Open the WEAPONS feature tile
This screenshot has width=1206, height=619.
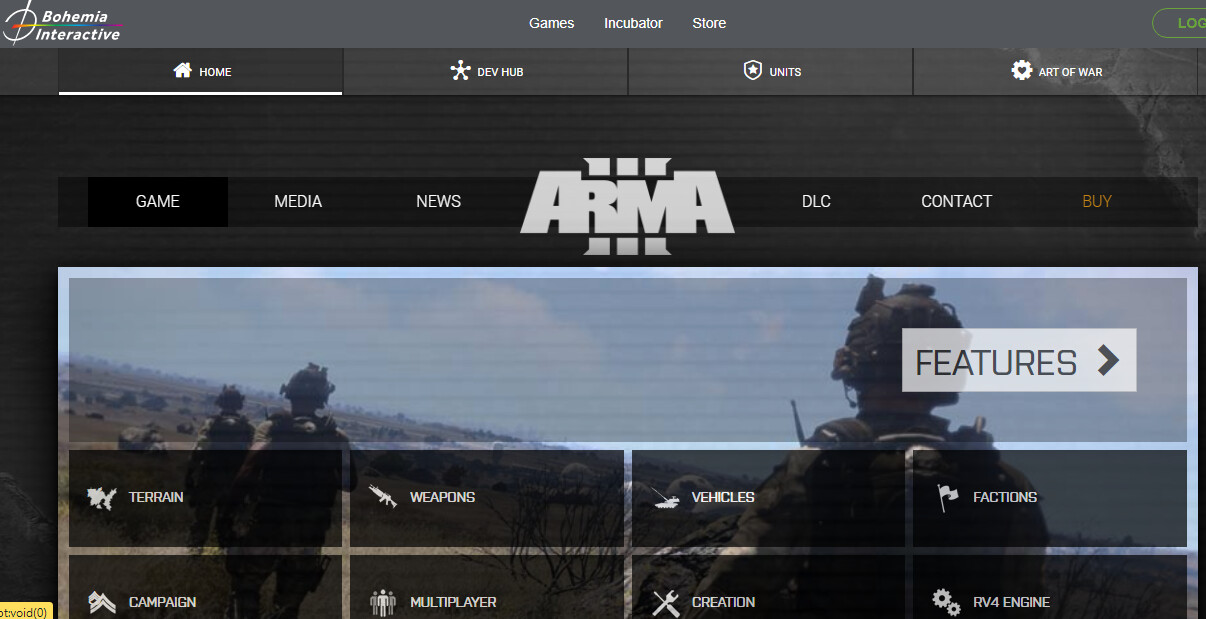coord(486,498)
